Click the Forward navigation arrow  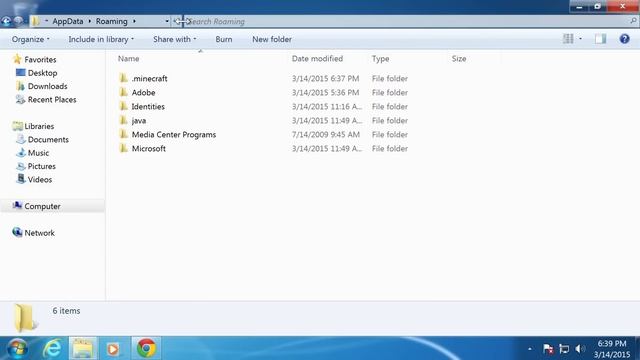tap(19, 21)
